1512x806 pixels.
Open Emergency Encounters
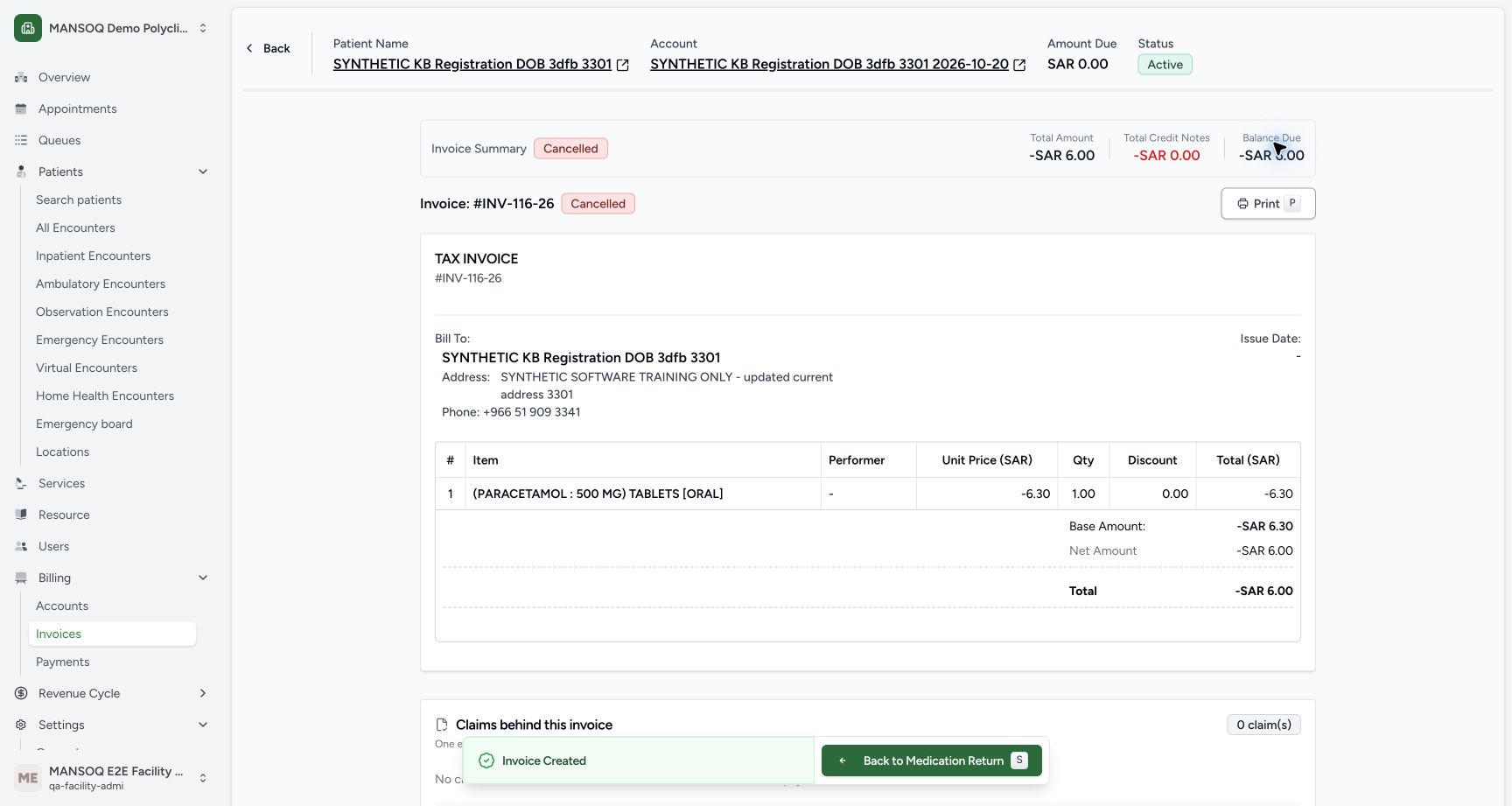point(100,340)
